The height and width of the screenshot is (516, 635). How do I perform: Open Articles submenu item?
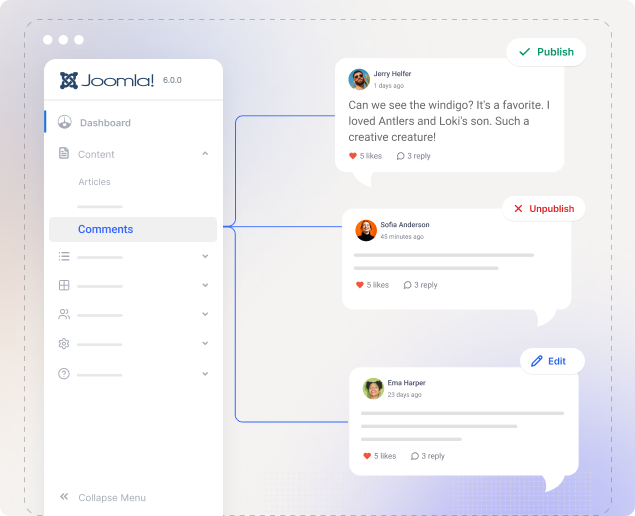pyautogui.click(x=94, y=182)
